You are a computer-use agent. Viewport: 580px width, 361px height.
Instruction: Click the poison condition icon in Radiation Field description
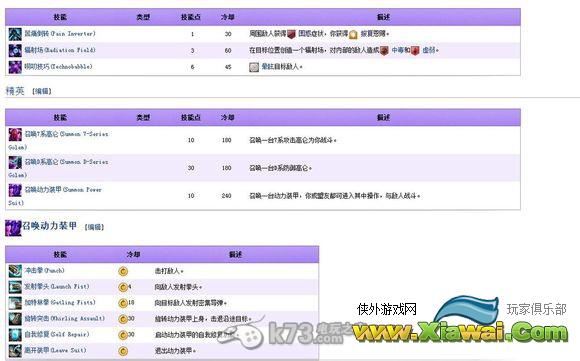coord(384,50)
